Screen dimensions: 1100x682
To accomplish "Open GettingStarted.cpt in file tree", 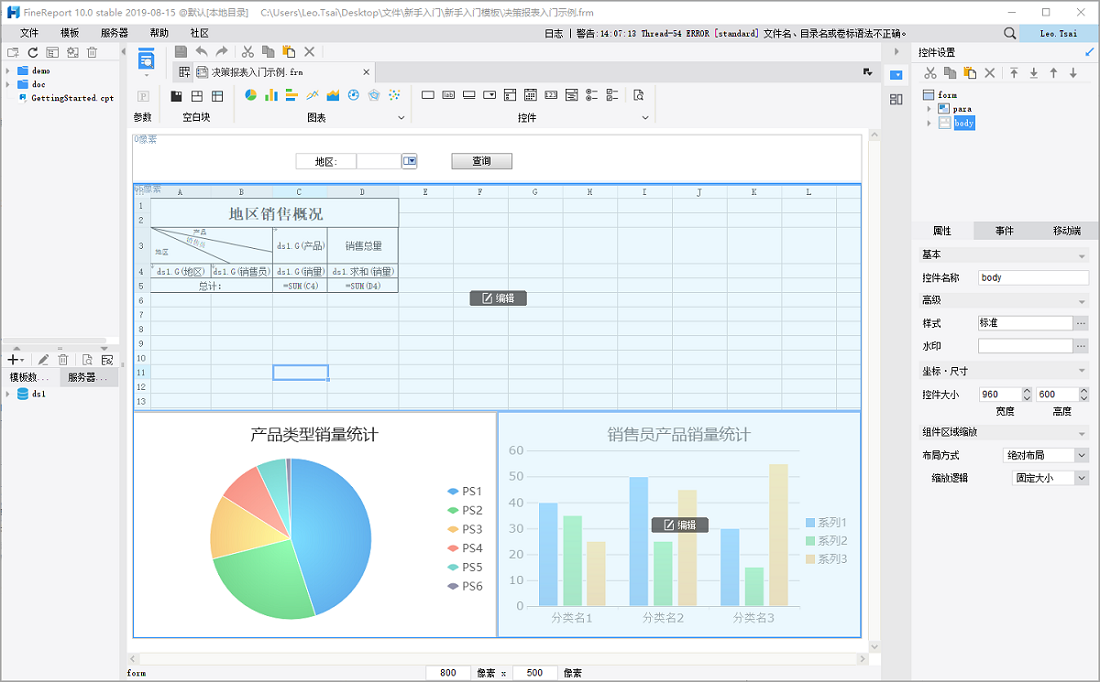I will (x=72, y=98).
